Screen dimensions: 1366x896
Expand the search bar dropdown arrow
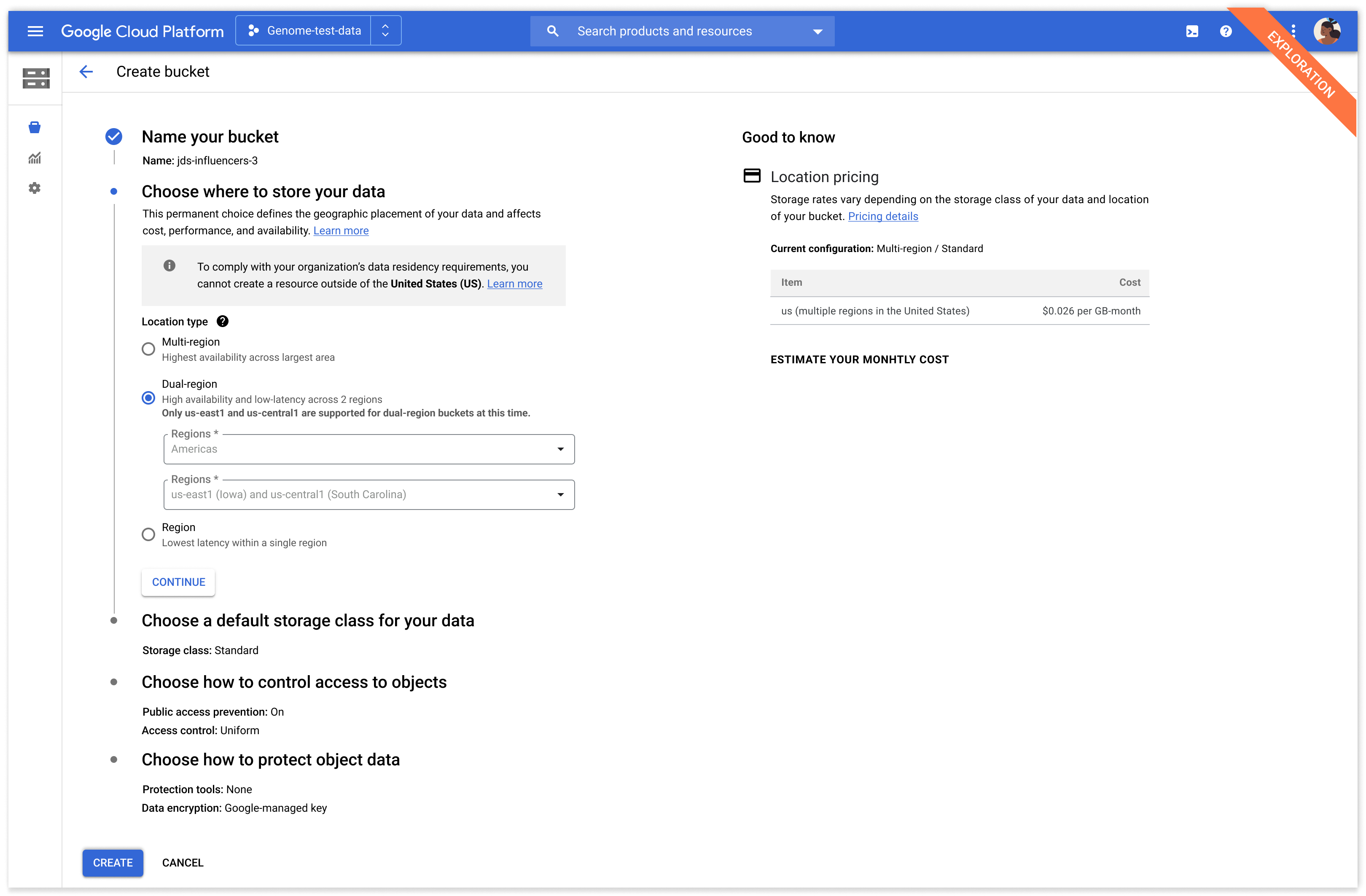[x=817, y=32]
